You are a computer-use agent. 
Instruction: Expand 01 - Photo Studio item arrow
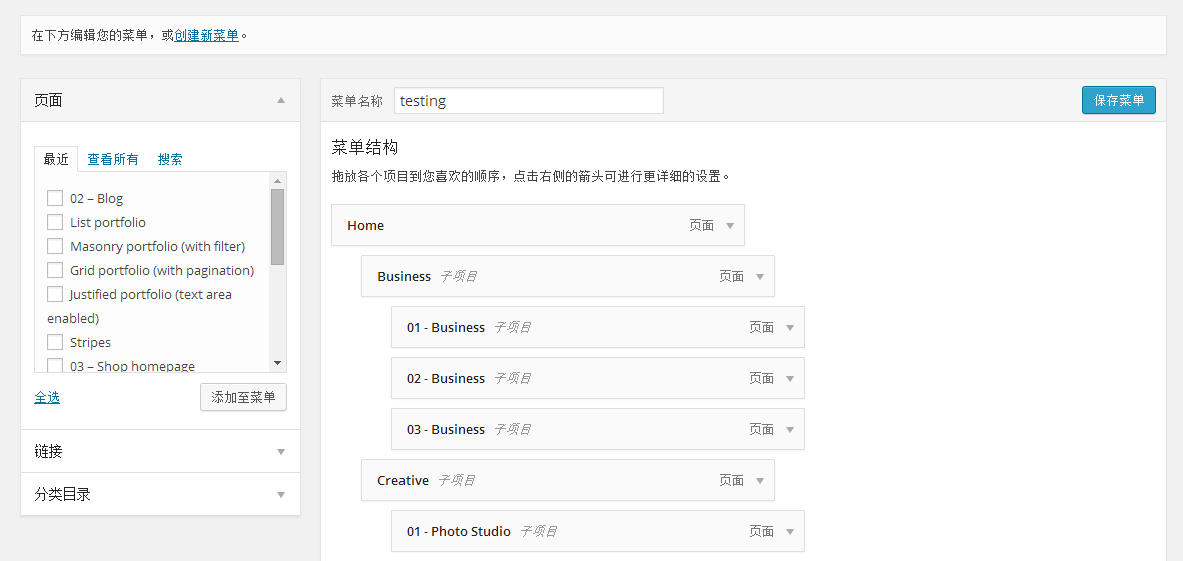[x=790, y=532]
